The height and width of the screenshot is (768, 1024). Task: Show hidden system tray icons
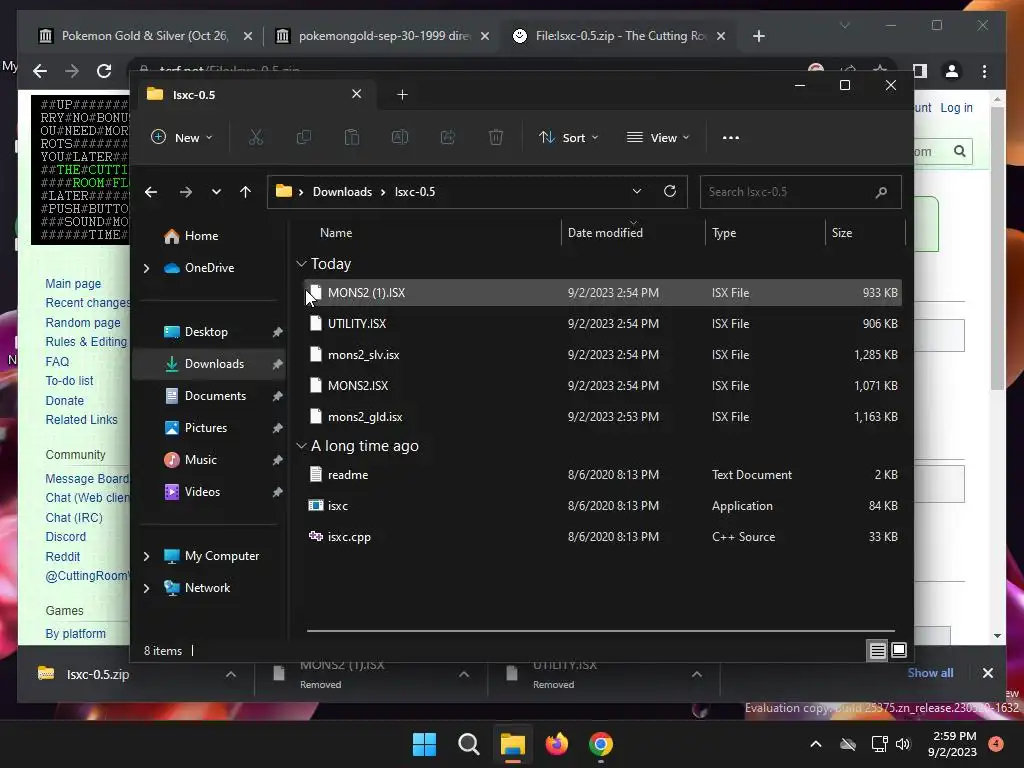pos(816,744)
